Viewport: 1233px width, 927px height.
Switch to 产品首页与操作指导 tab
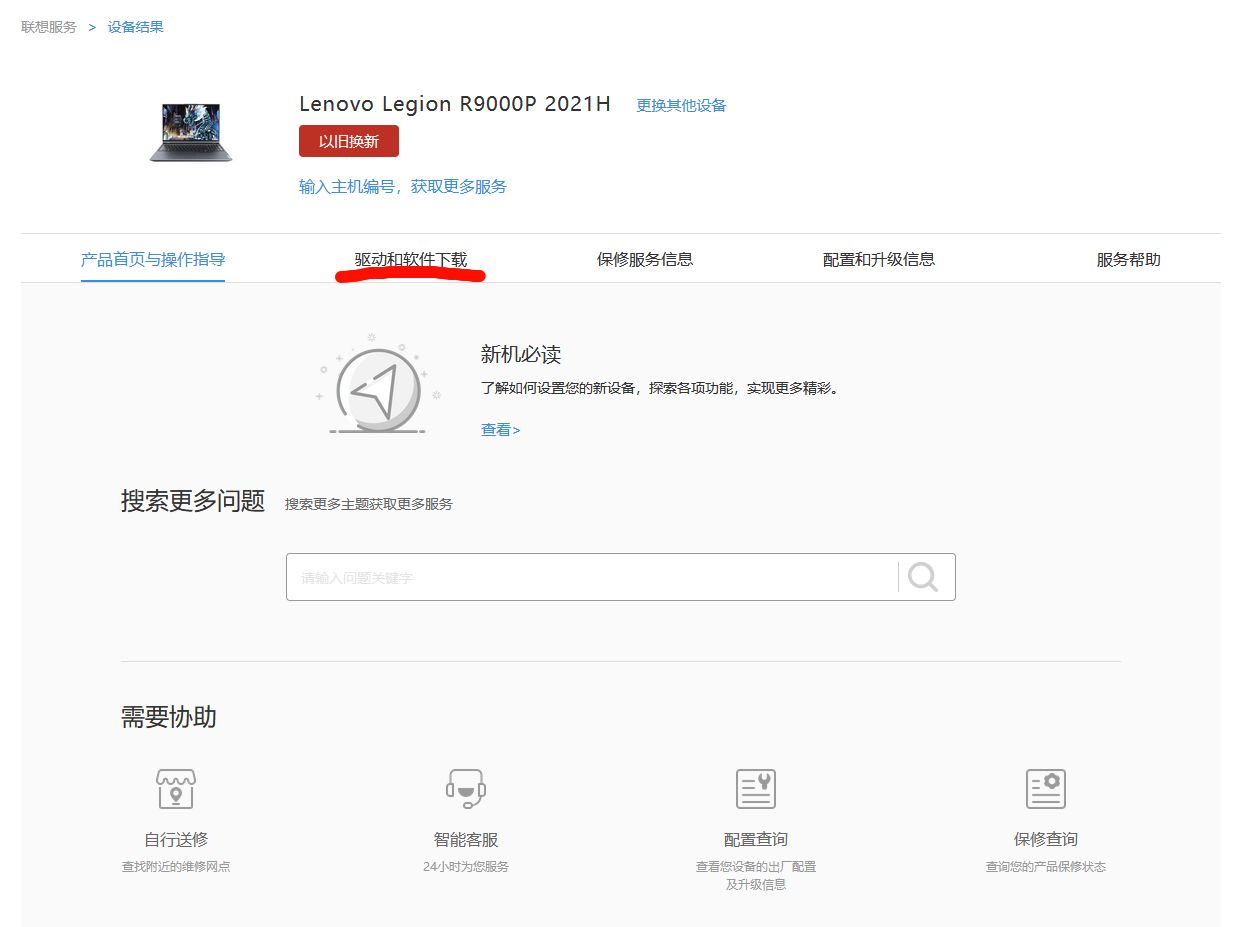tap(153, 260)
